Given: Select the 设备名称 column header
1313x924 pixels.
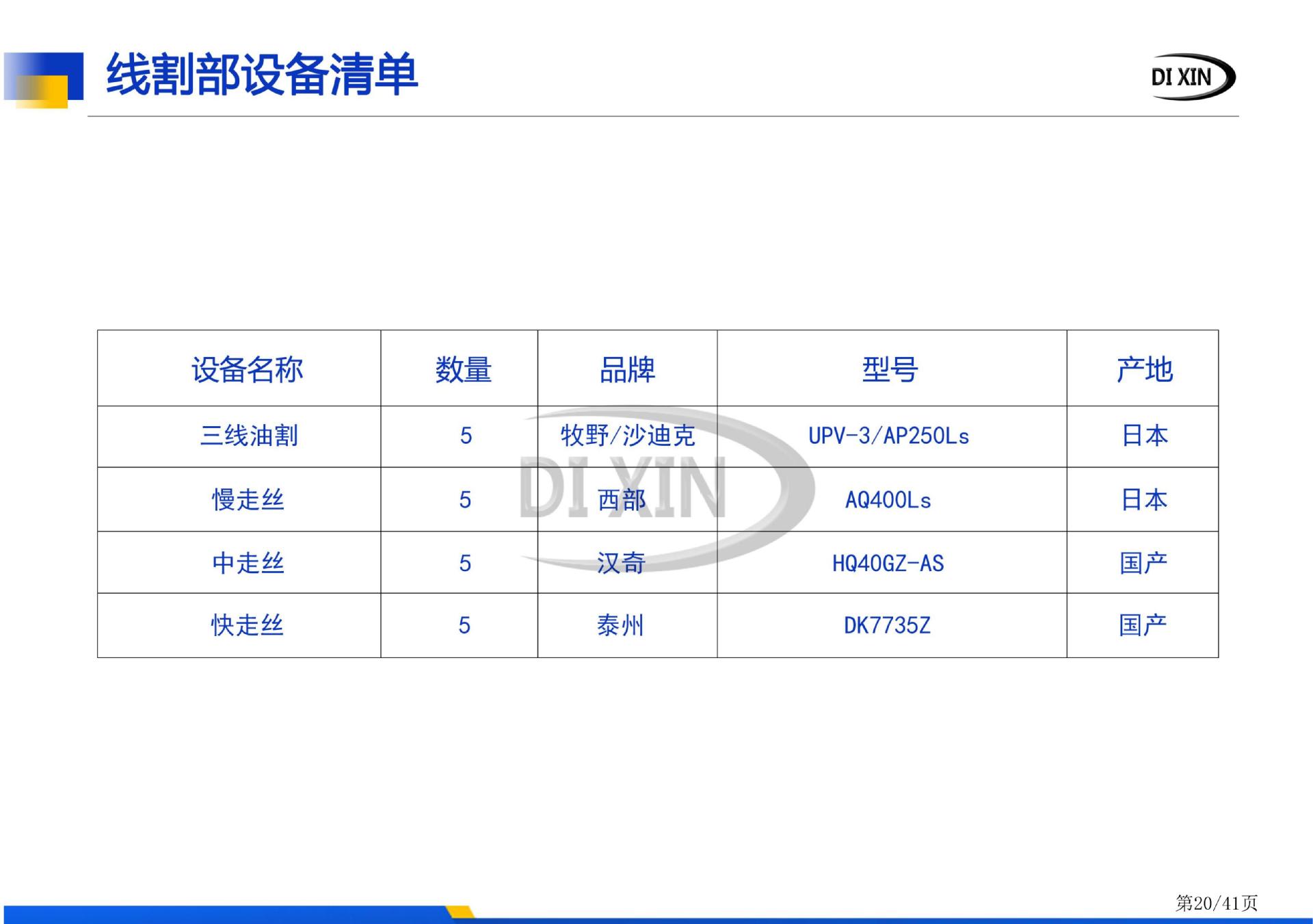Looking at the screenshot, I should coord(247,370).
